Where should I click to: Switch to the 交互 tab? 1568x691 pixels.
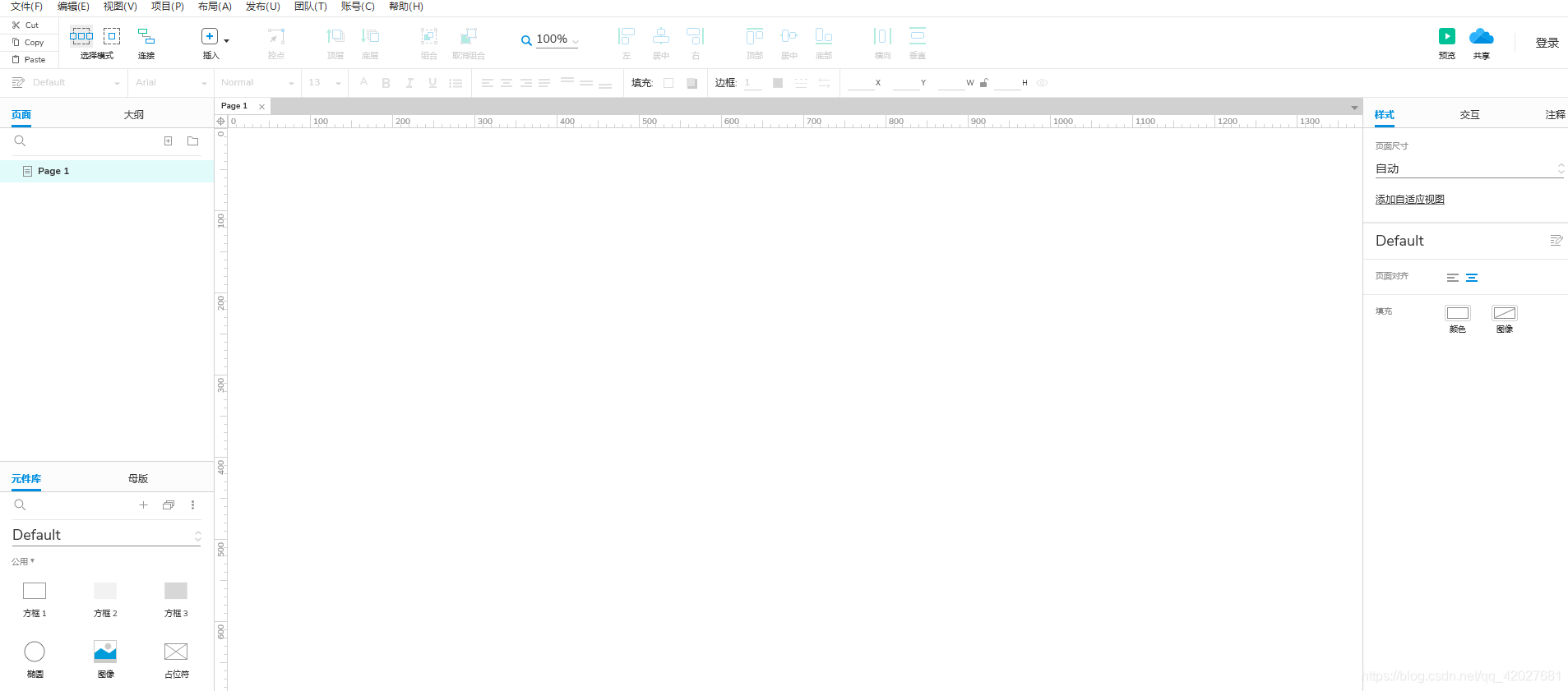pyautogui.click(x=1470, y=115)
